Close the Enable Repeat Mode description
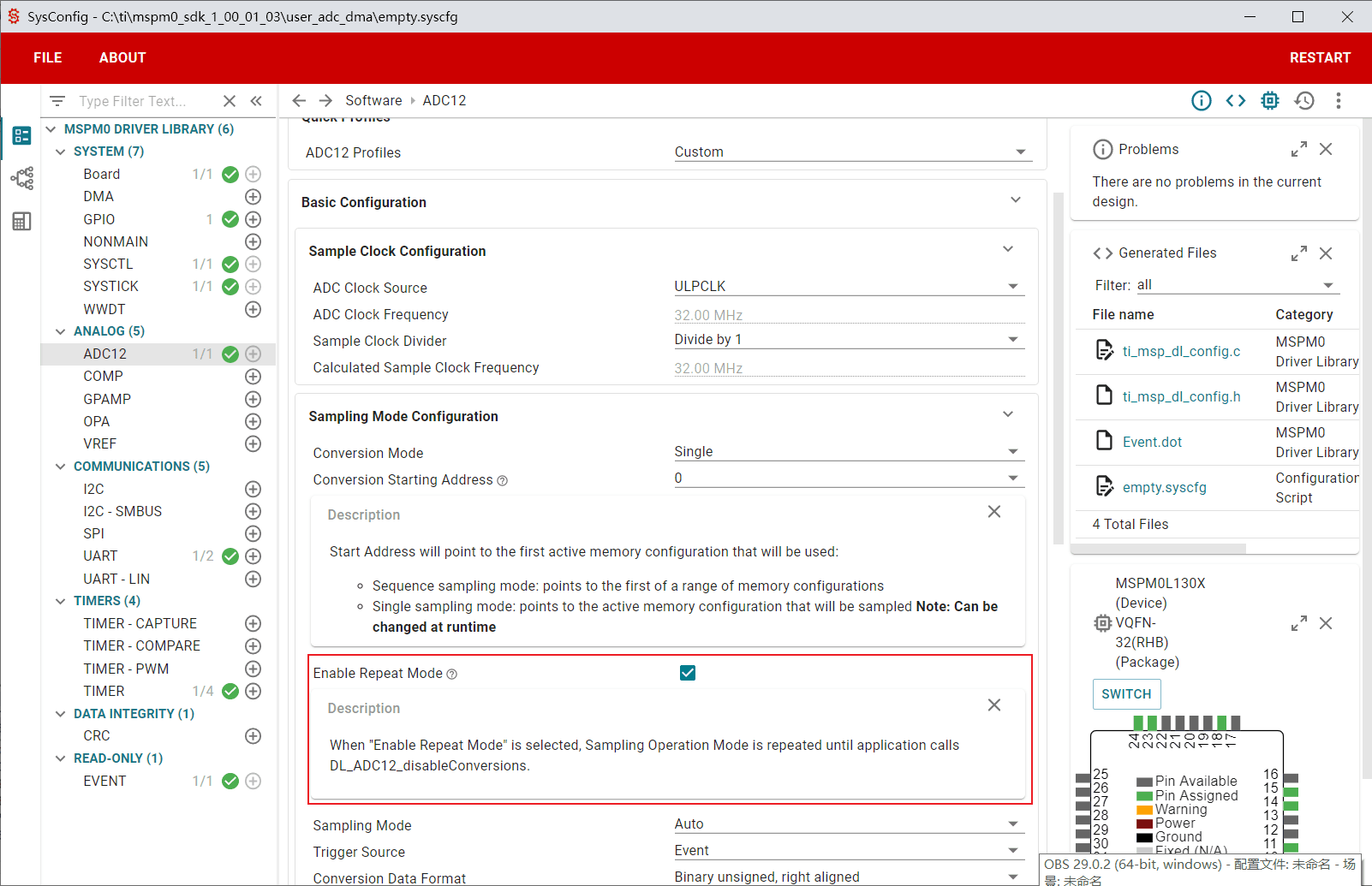Screen dimensions: 1372x886 coord(994,705)
